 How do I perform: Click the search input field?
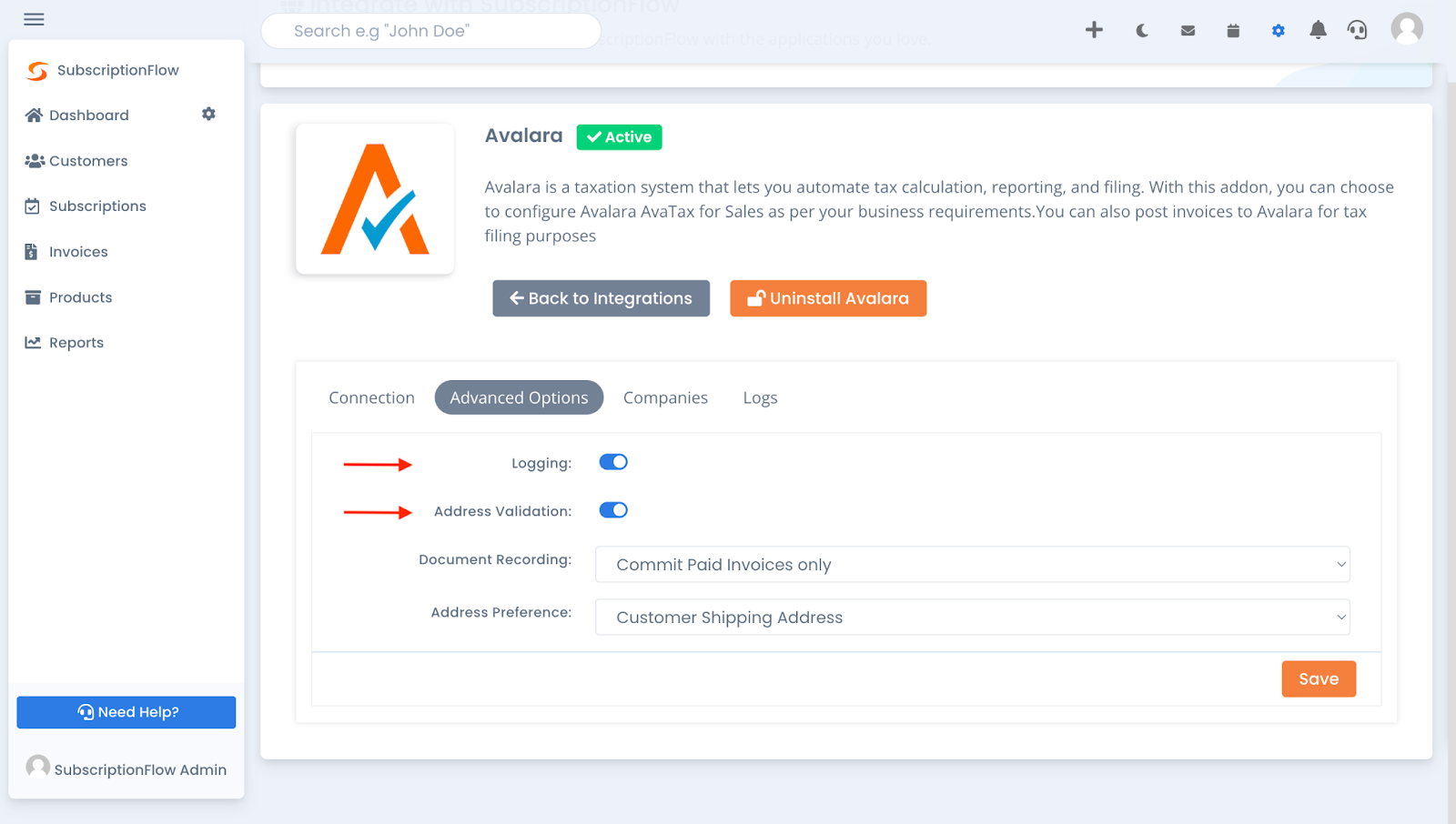430,31
